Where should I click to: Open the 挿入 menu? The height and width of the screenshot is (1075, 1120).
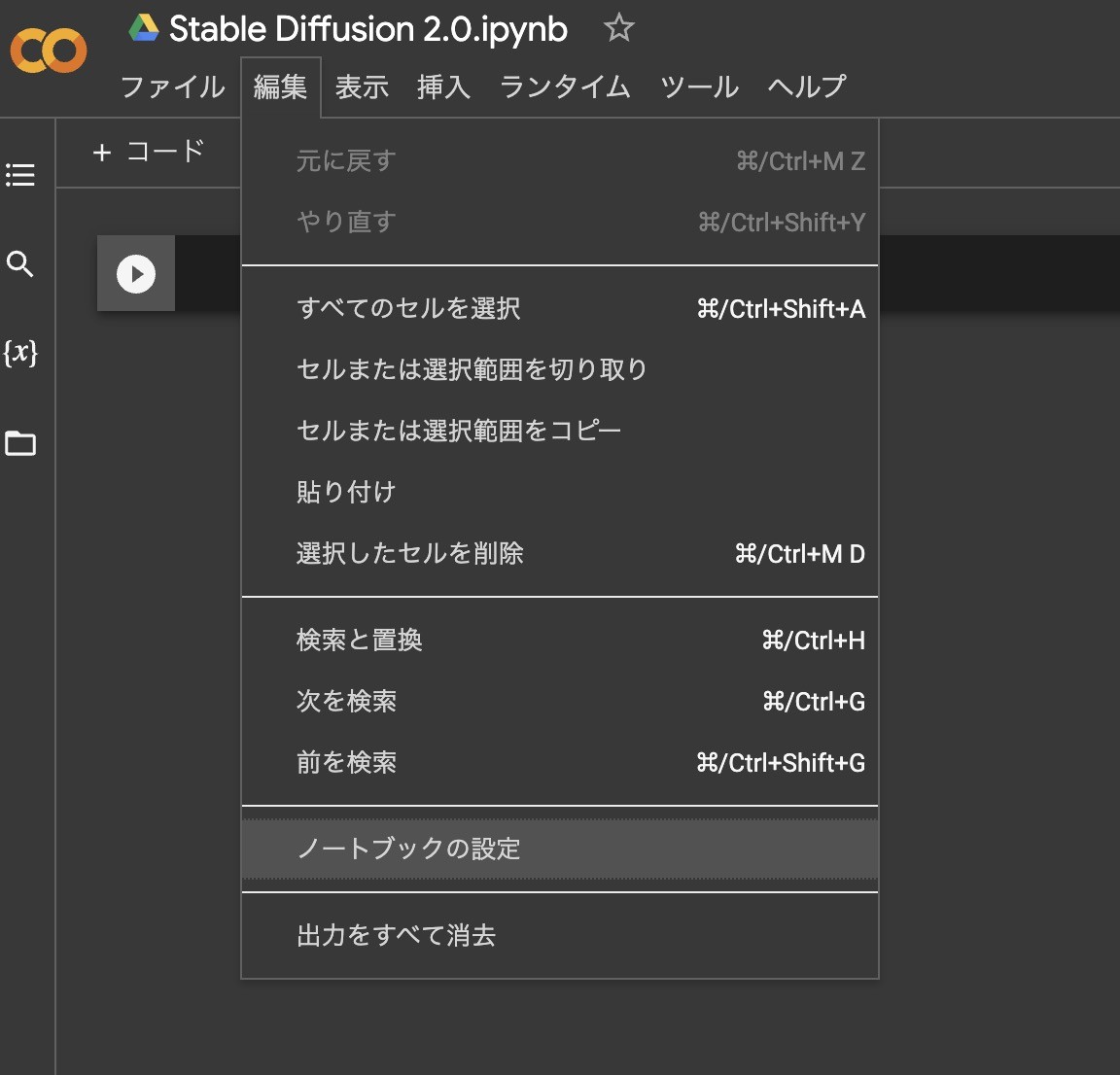[x=443, y=87]
